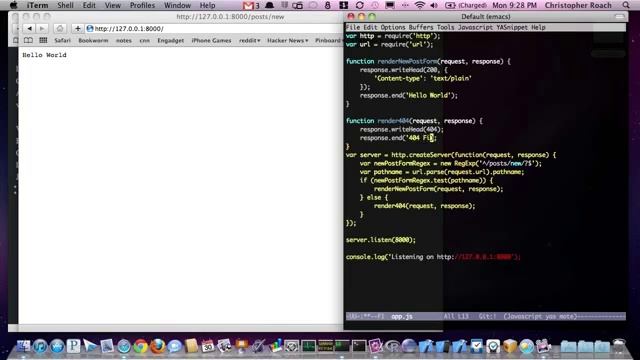Add a bookmark with the plus button
This screenshot has height=360, width=640.
point(77,29)
